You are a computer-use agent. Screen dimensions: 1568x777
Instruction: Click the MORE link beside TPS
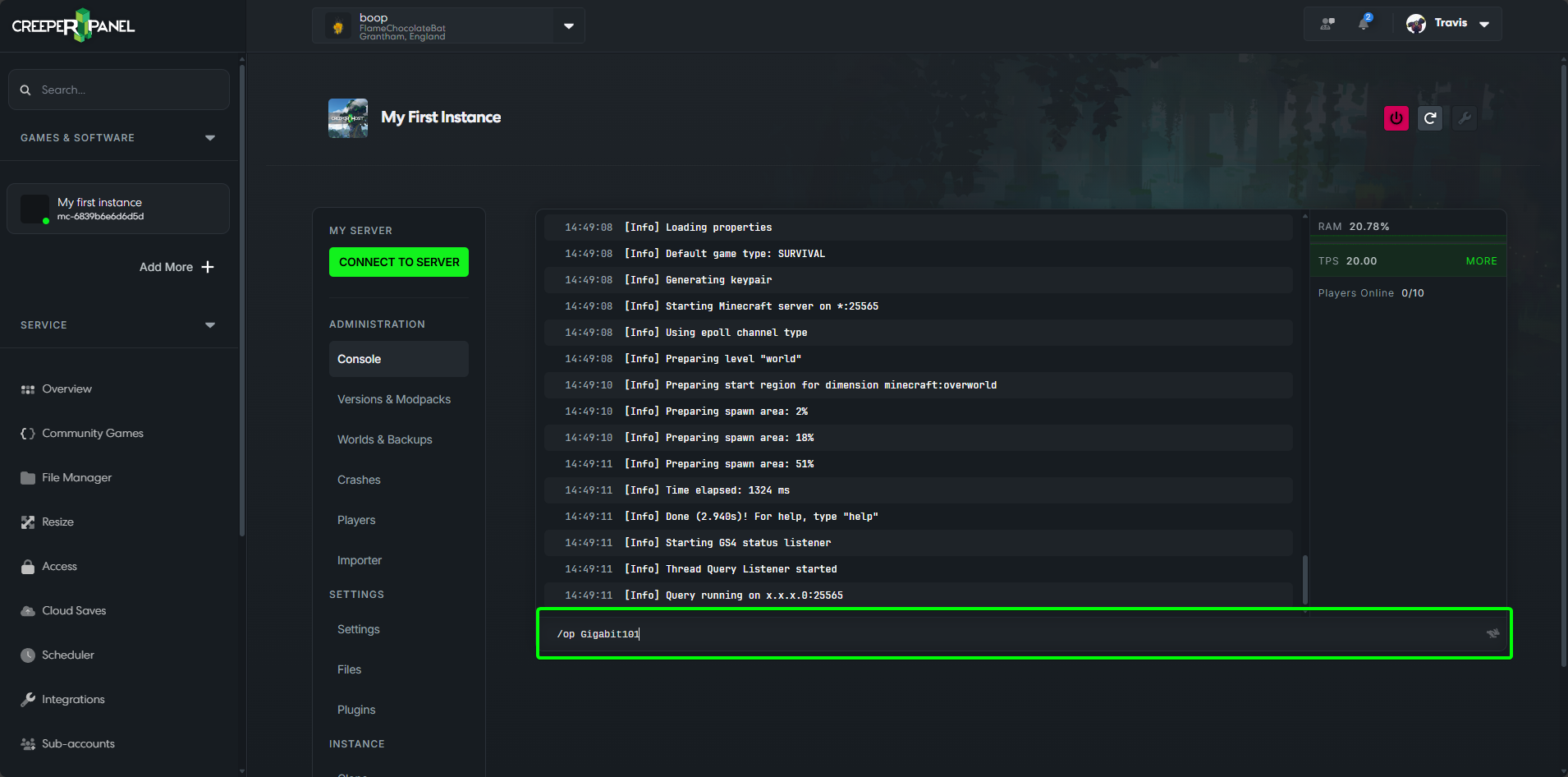[1481, 260]
